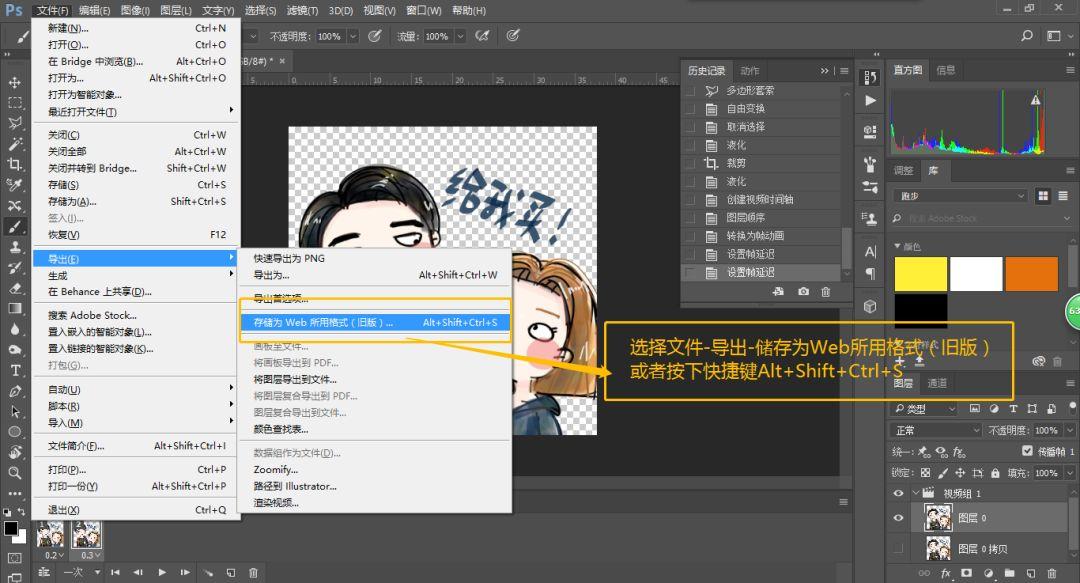Open the Character panel icon
The height and width of the screenshot is (583, 1080).
click(871, 252)
